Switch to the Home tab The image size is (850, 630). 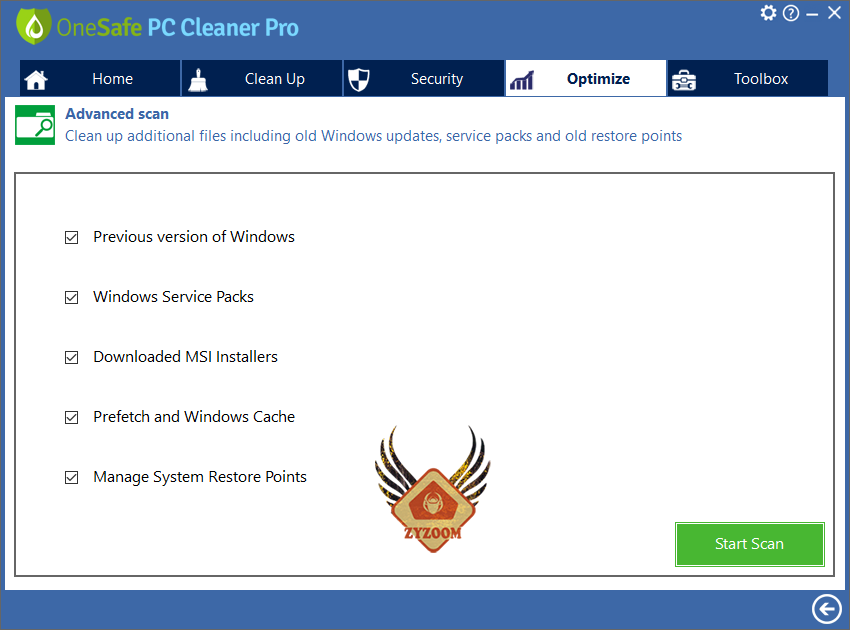100,79
